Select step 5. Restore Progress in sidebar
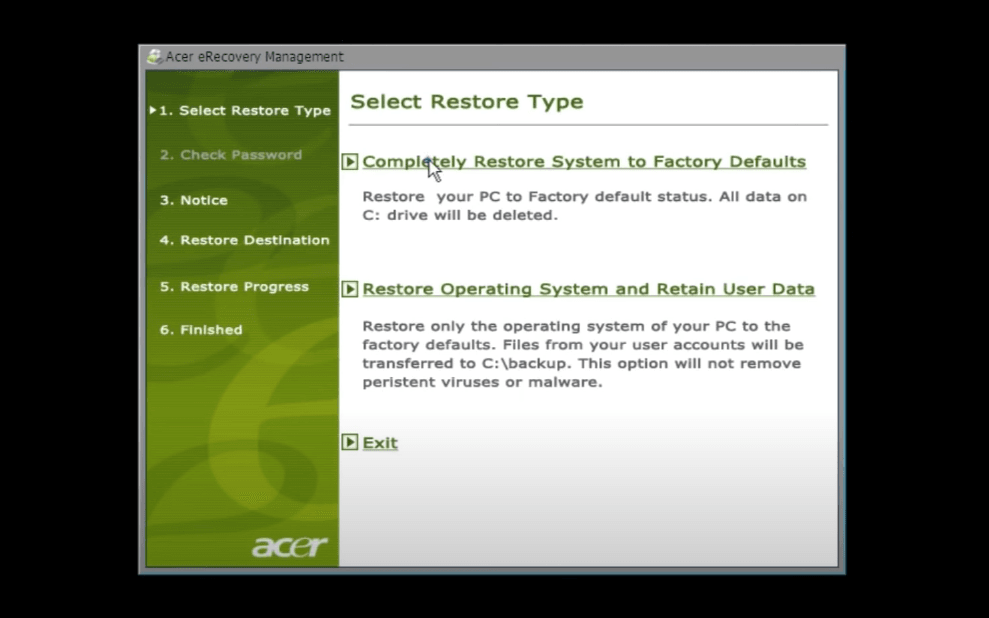Viewport: 989px width, 618px height. 234,286
